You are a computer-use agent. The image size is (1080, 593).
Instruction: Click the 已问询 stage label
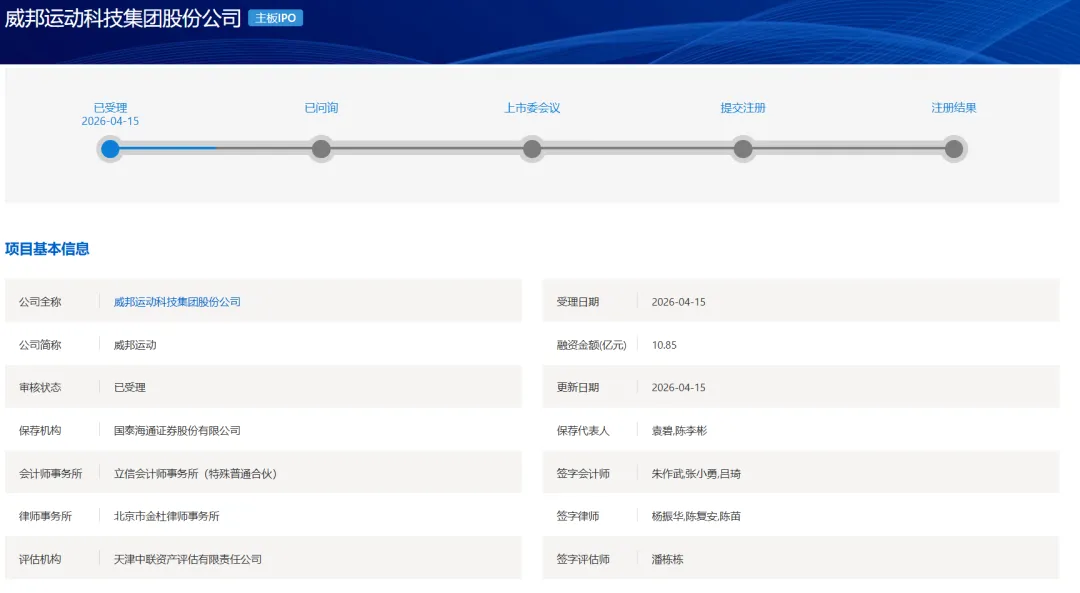point(321,107)
